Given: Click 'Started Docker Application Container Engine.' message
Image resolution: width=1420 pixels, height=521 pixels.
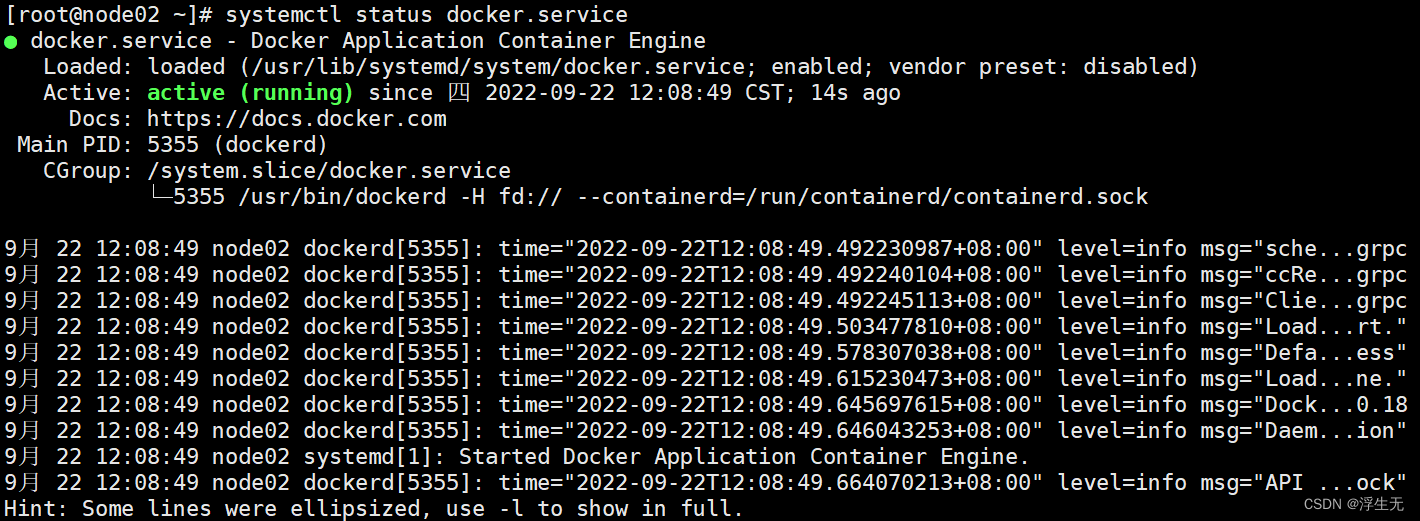Looking at the screenshot, I should click(745, 457).
